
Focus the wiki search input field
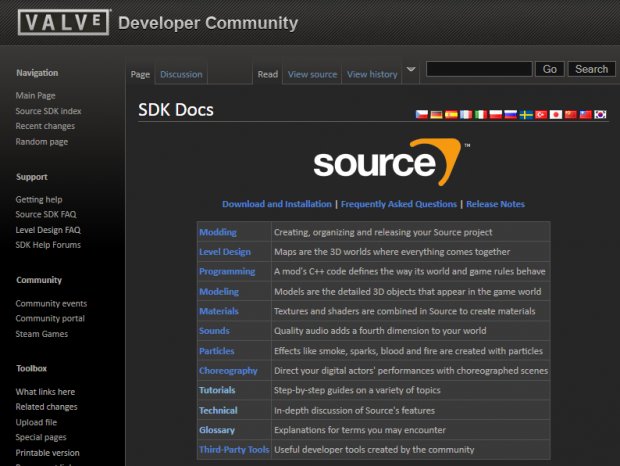479,69
